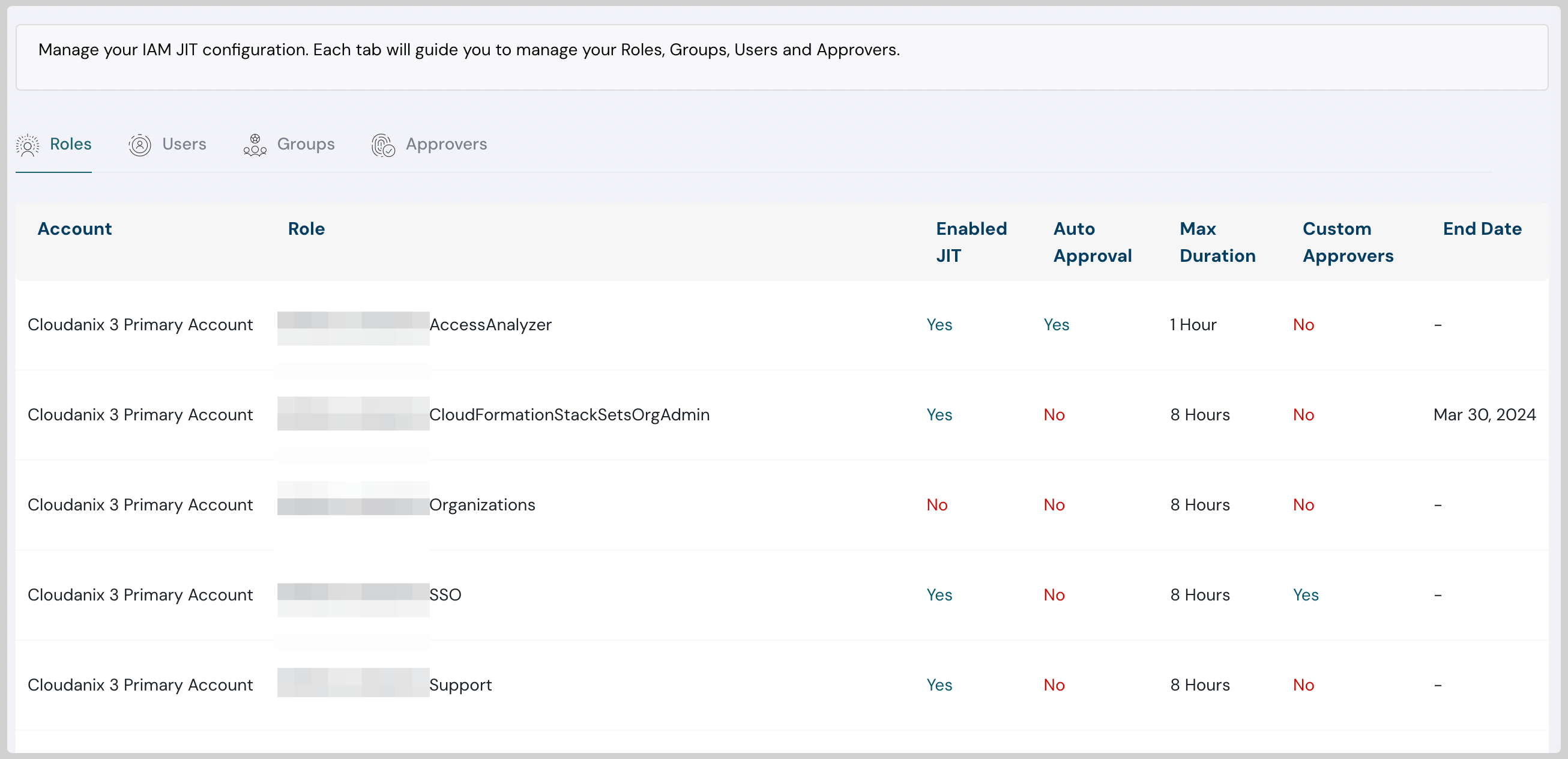Click the Role column header
1568x759 pixels.
306,229
